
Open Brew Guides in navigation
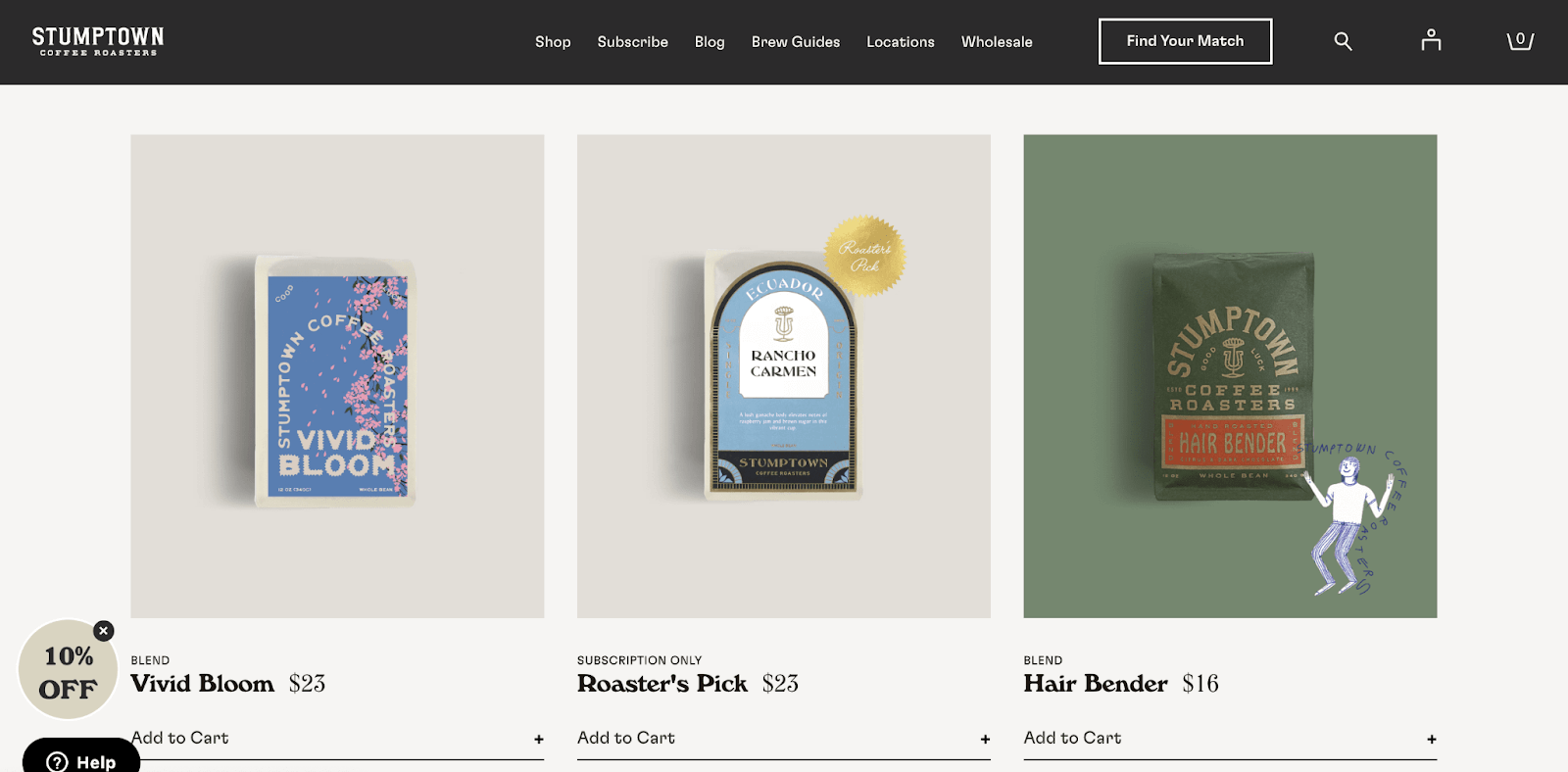[796, 42]
